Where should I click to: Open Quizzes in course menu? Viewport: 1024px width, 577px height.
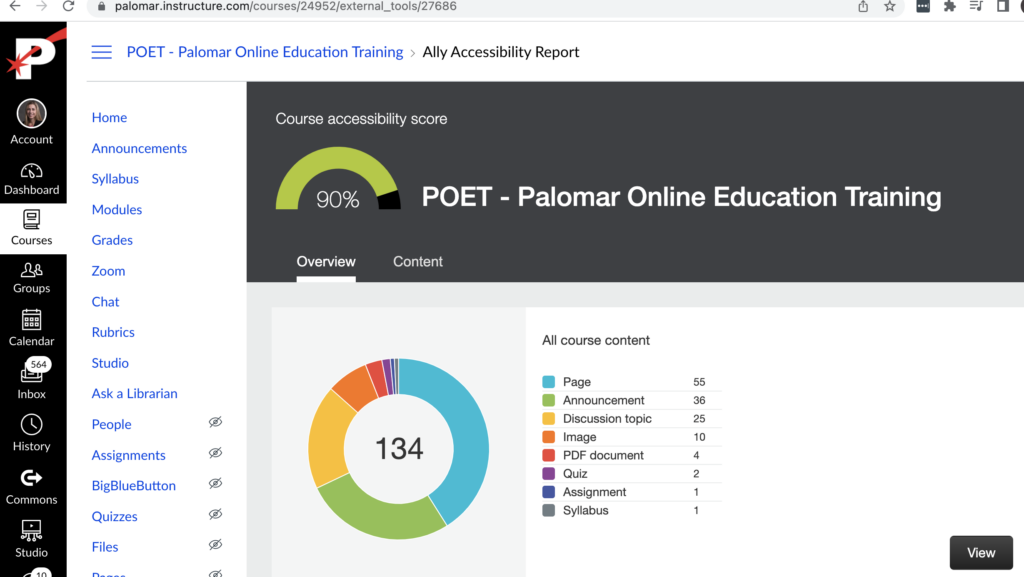114,516
